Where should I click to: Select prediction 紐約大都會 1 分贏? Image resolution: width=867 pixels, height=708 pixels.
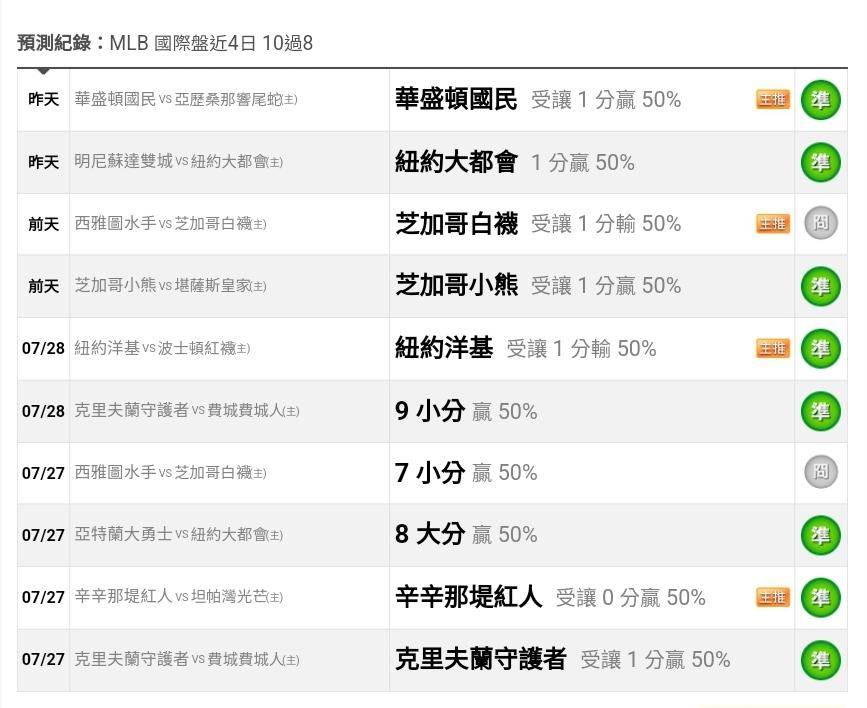(x=515, y=162)
